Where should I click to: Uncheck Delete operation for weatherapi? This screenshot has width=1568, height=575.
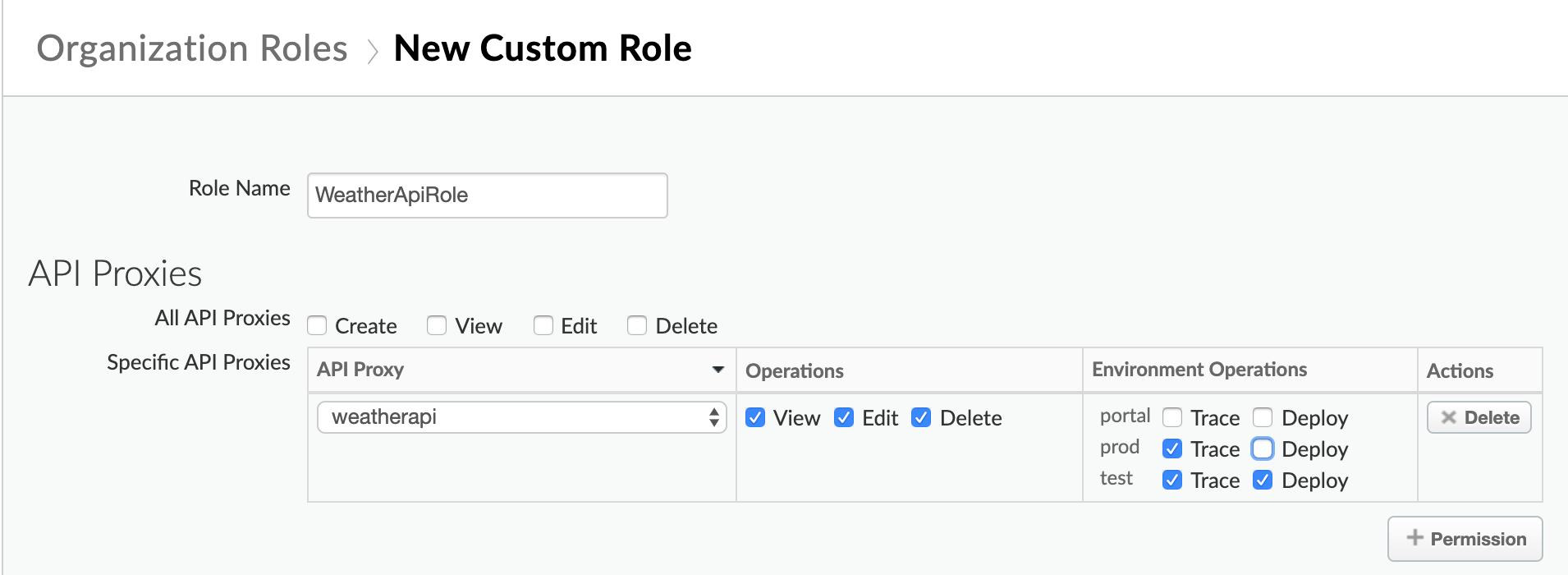click(921, 418)
